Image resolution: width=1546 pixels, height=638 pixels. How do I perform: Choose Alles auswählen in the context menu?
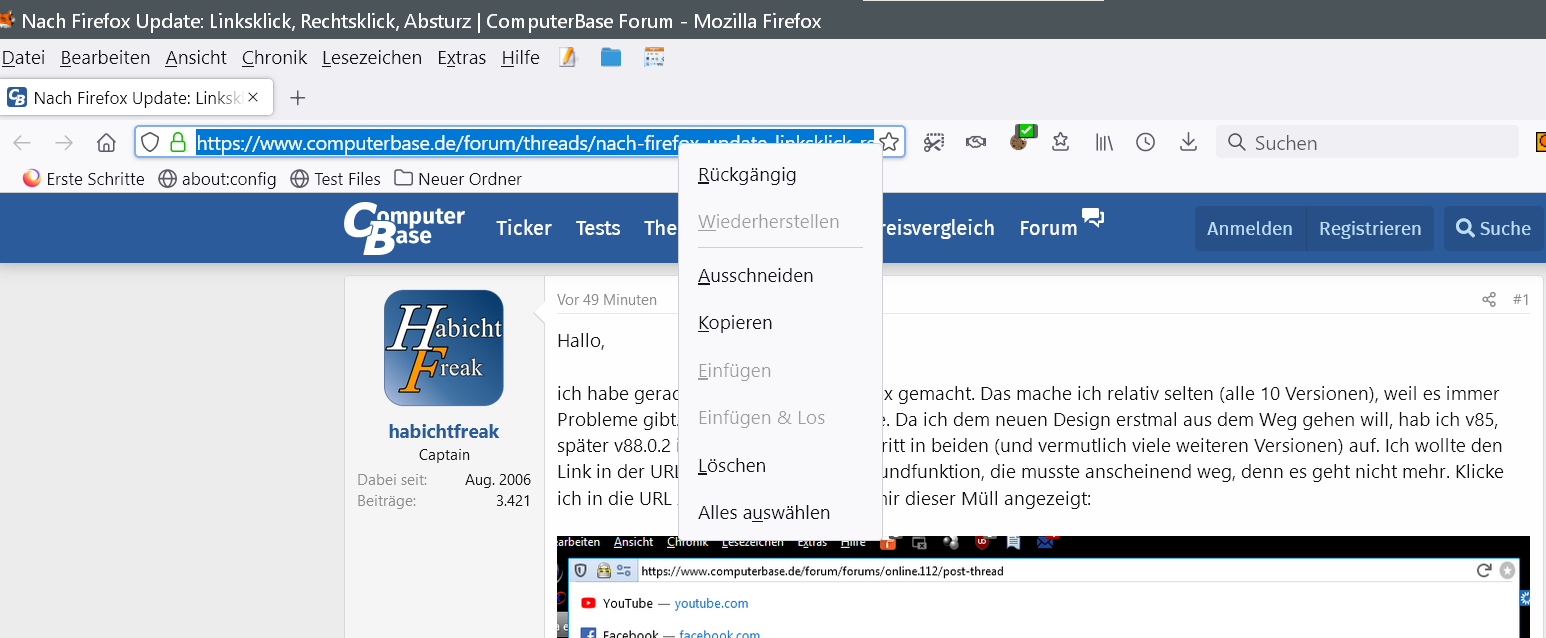point(780,513)
